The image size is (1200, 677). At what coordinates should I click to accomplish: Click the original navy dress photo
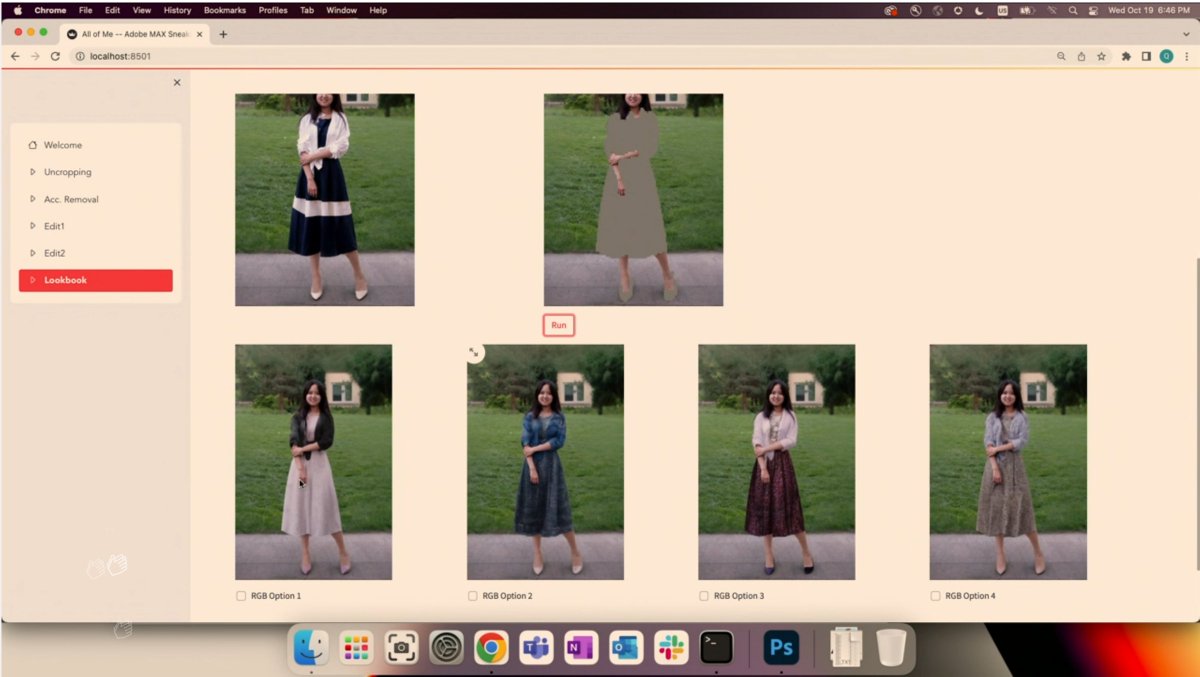(325, 200)
